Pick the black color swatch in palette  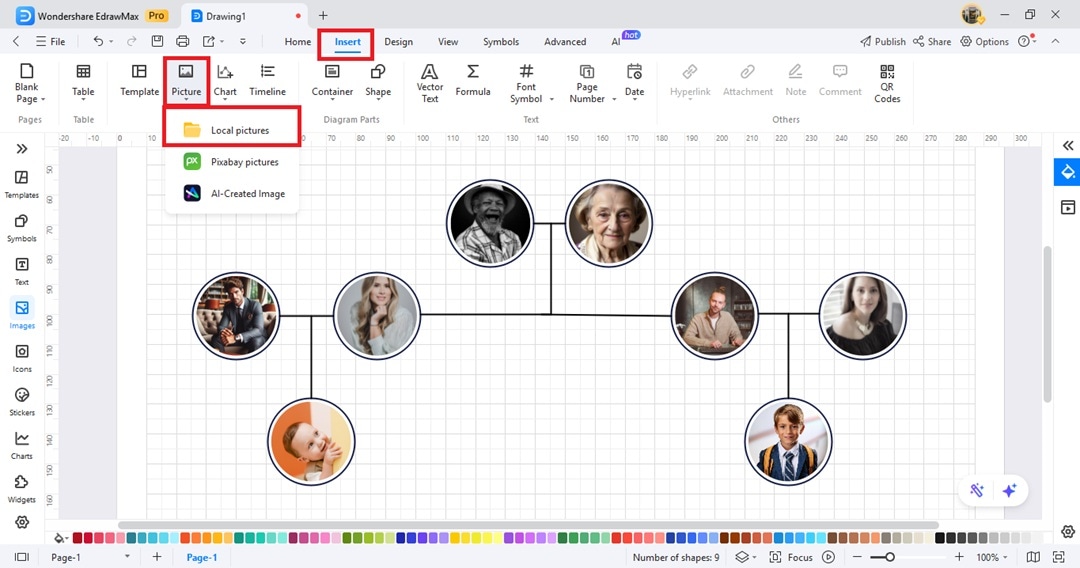click(x=939, y=538)
